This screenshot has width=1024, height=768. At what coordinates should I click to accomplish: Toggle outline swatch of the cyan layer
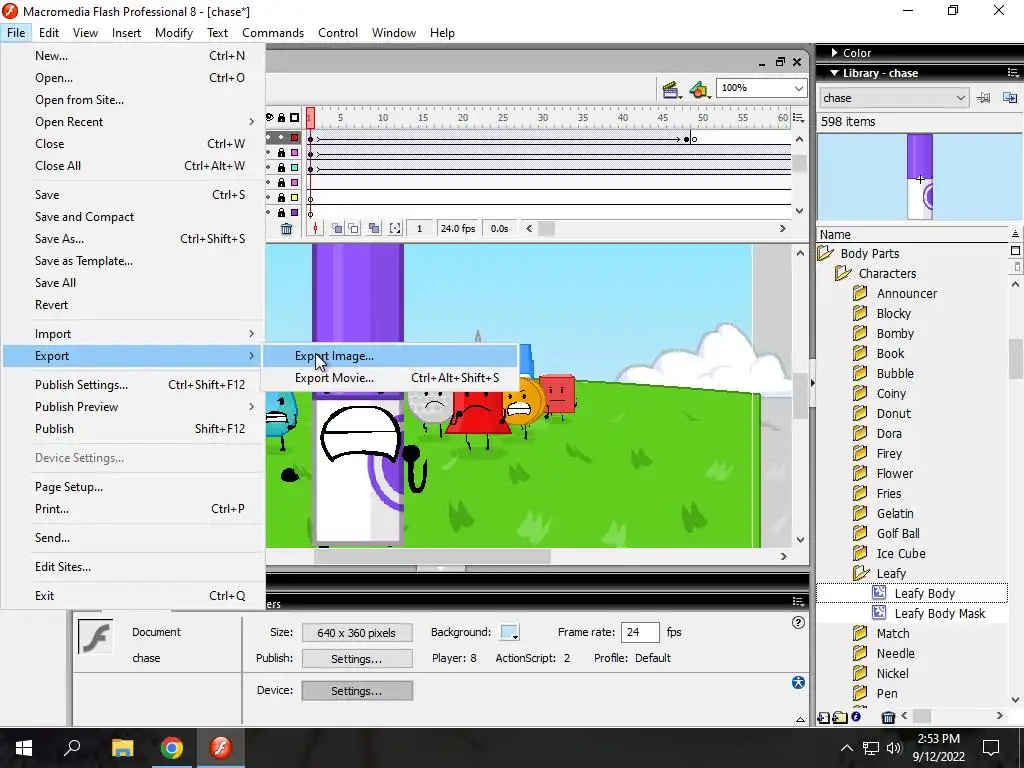(295, 168)
